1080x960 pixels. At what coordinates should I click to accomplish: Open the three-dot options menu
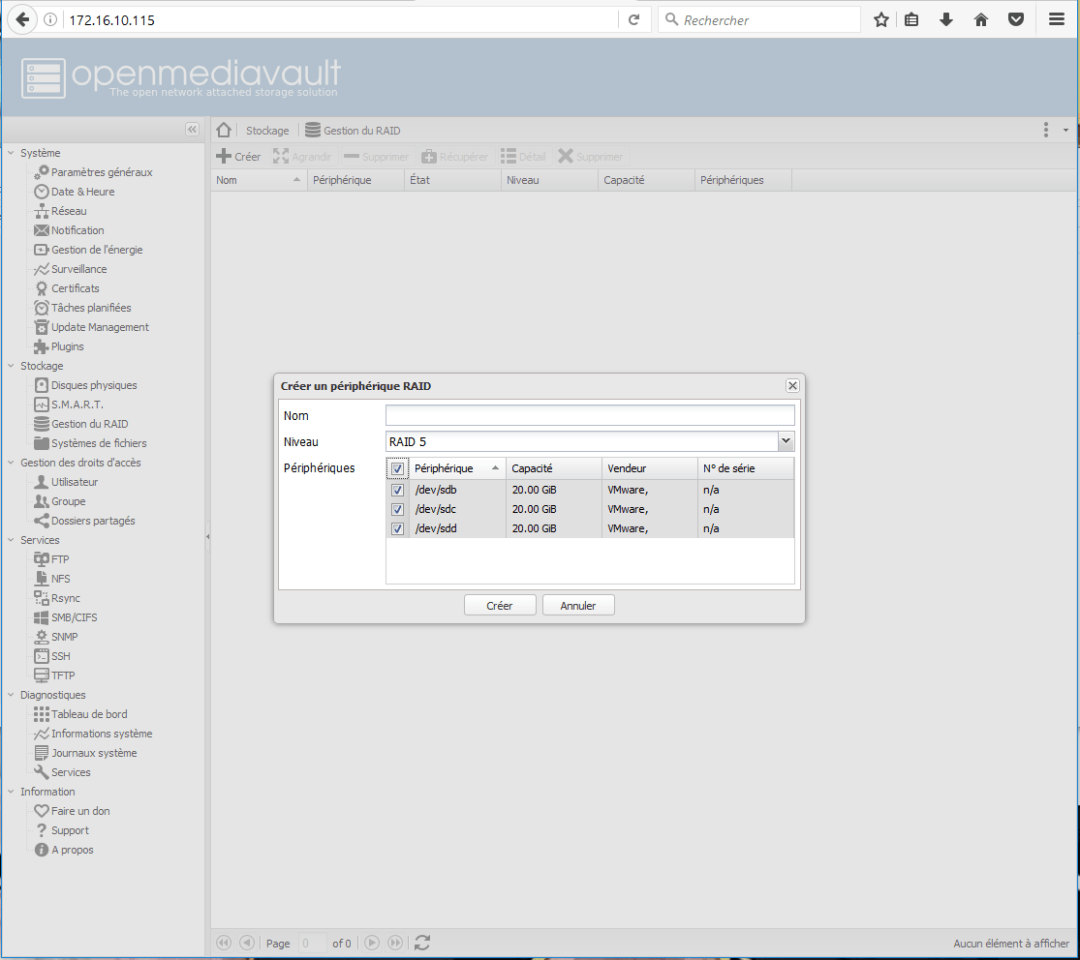1046,130
